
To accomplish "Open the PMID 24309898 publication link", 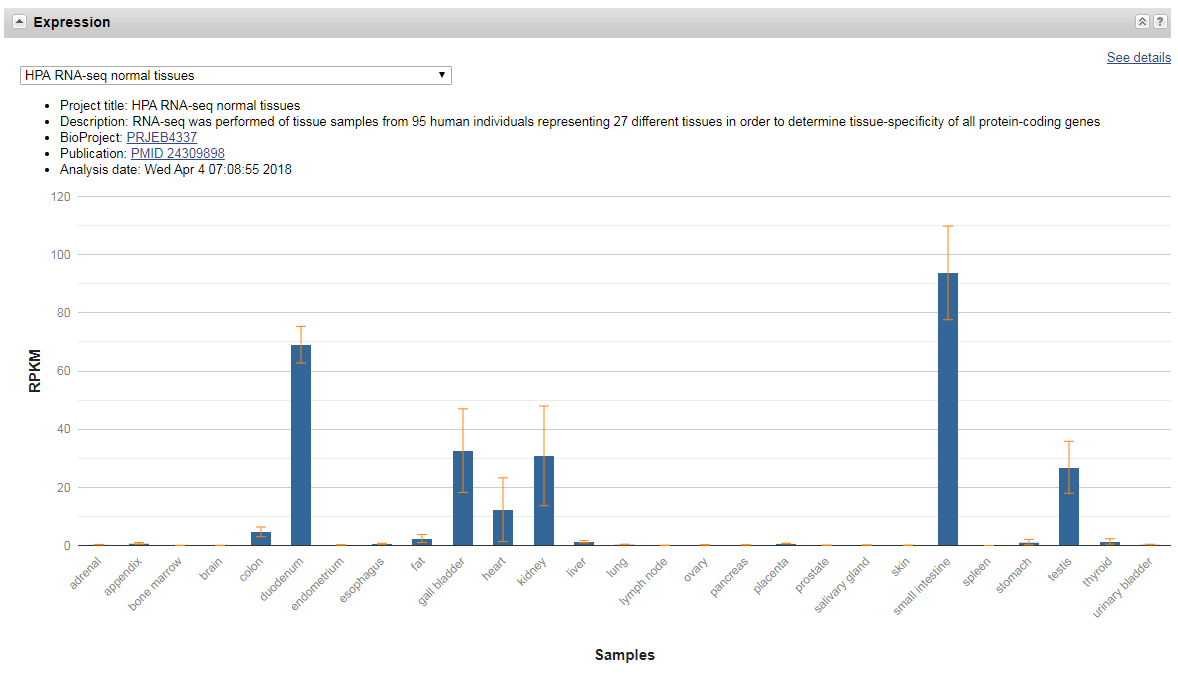I will [x=177, y=153].
